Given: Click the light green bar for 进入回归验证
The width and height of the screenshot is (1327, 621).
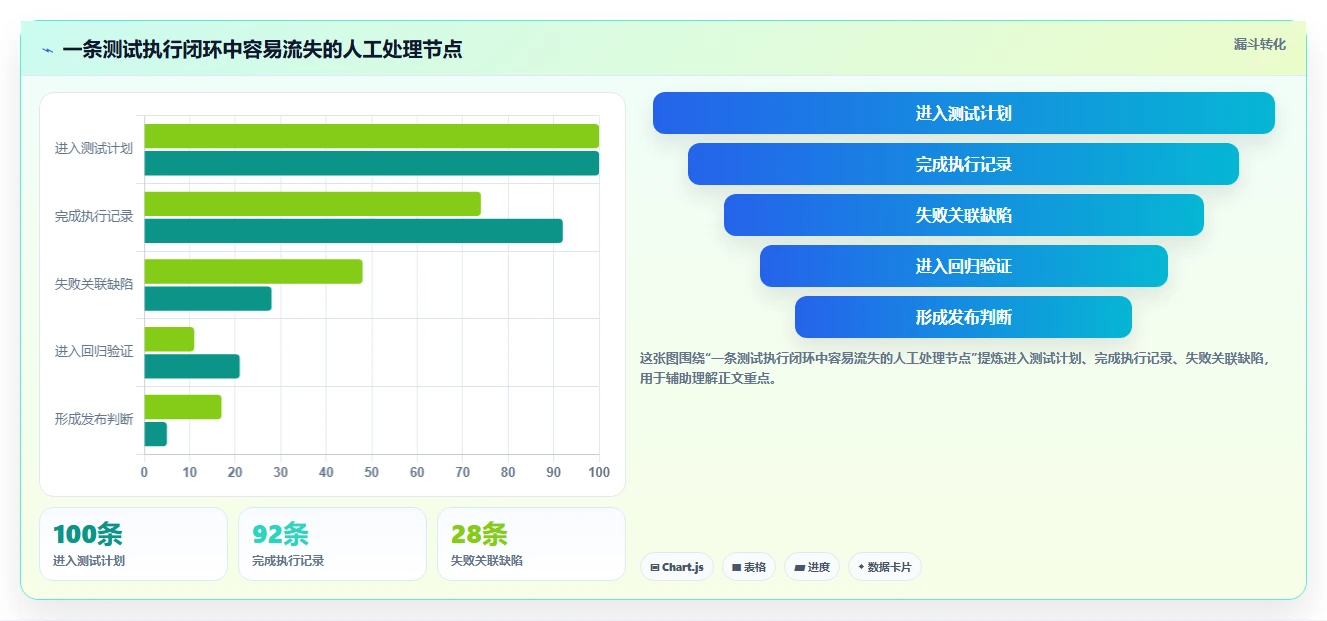Looking at the screenshot, I should 170,339.
